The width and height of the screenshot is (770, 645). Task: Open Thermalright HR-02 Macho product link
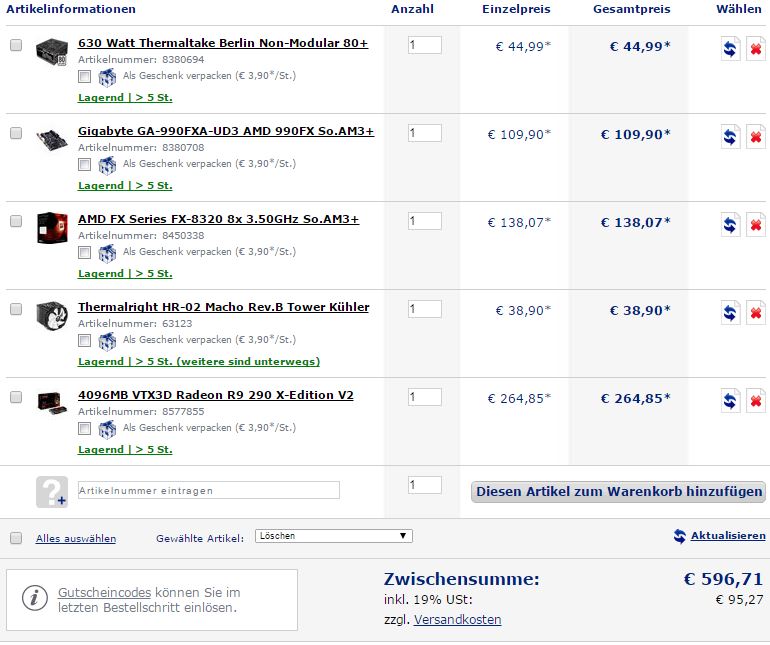point(223,307)
